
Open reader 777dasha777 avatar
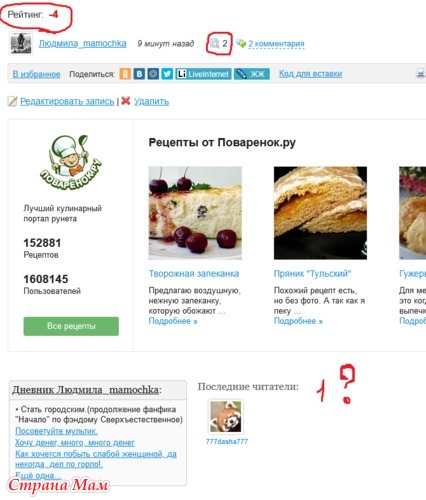click(226, 417)
